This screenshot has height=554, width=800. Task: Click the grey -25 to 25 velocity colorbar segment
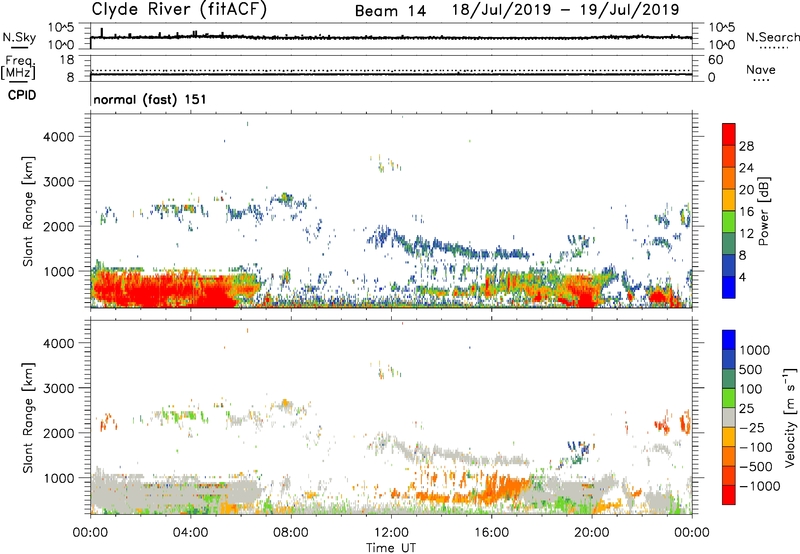[x=729, y=417]
